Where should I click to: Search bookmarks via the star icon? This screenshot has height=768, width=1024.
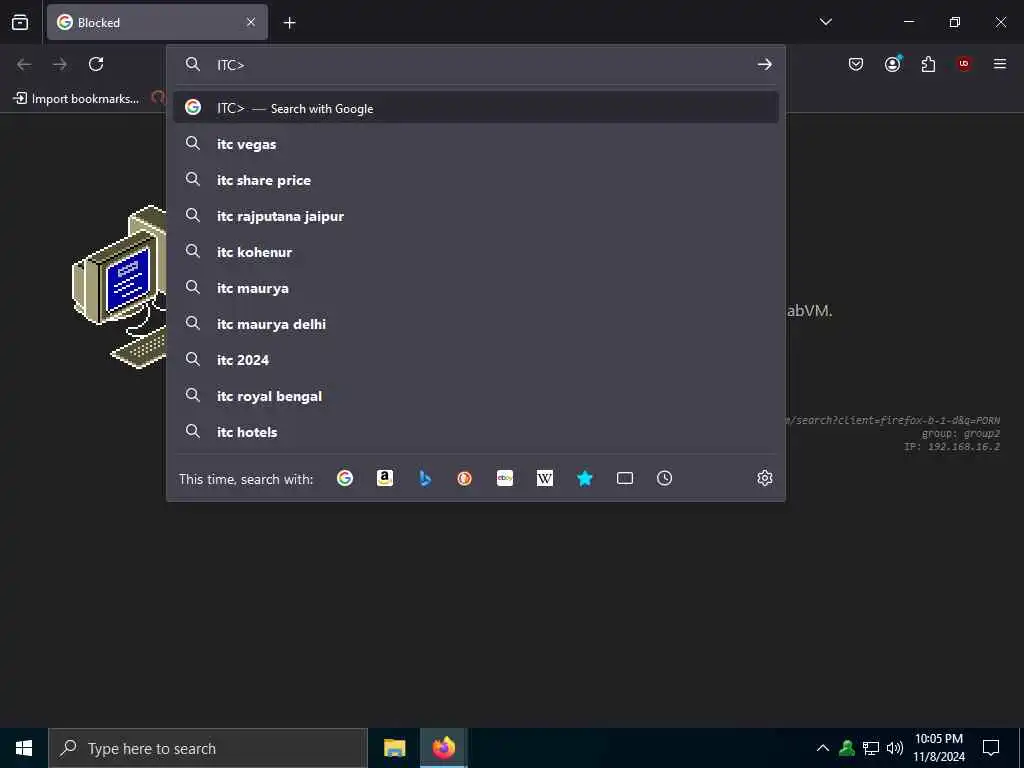coord(584,479)
